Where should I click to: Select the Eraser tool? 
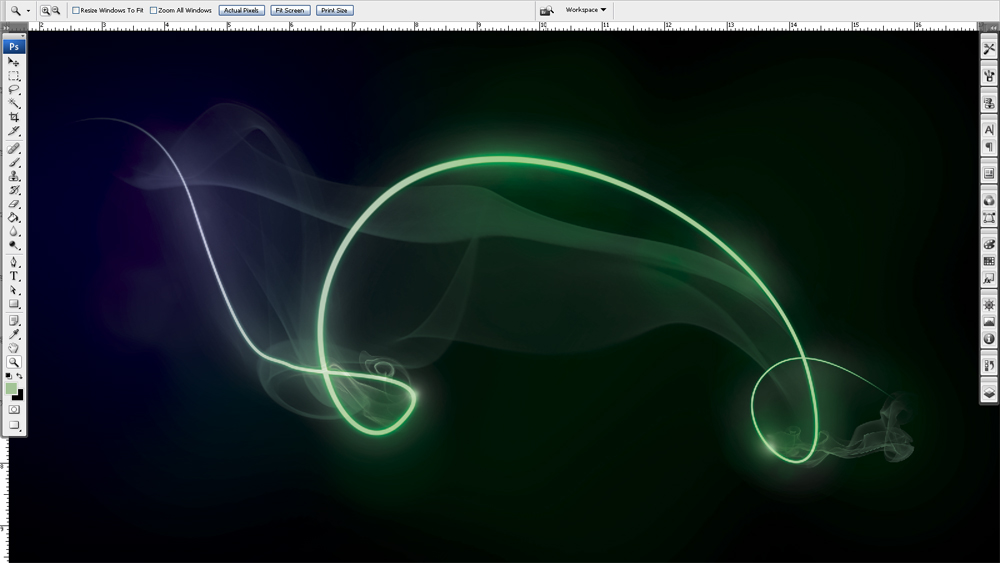click(13, 204)
